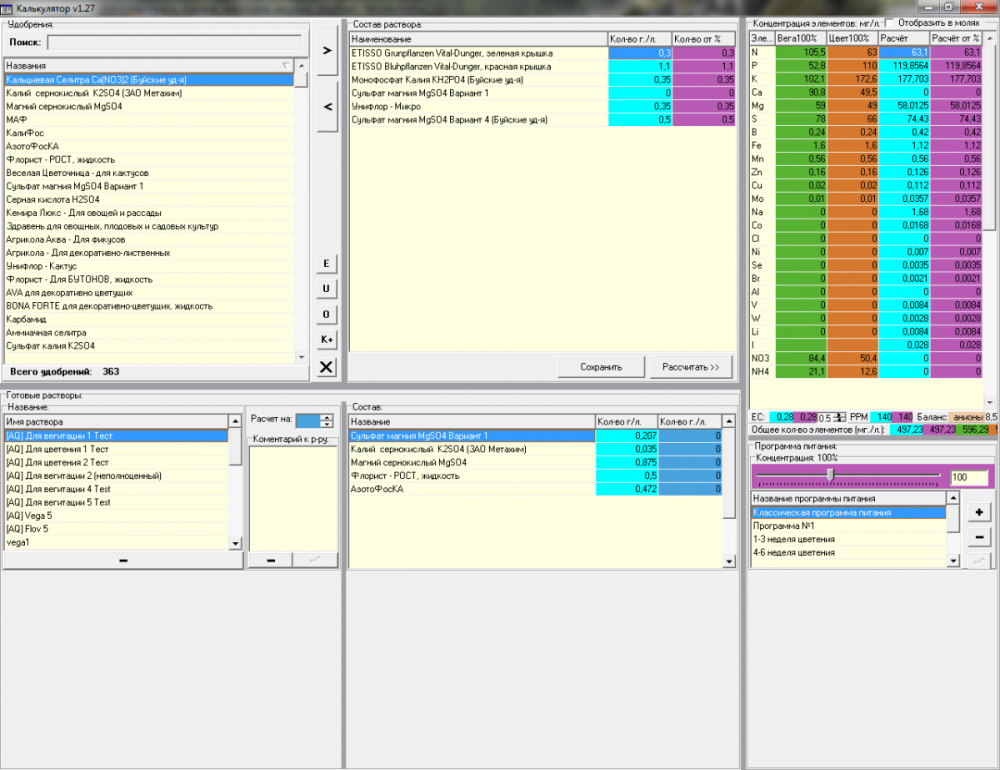The height and width of the screenshot is (770, 1000).
Task: Delete fertilizer with the X button
Action: pos(326,367)
